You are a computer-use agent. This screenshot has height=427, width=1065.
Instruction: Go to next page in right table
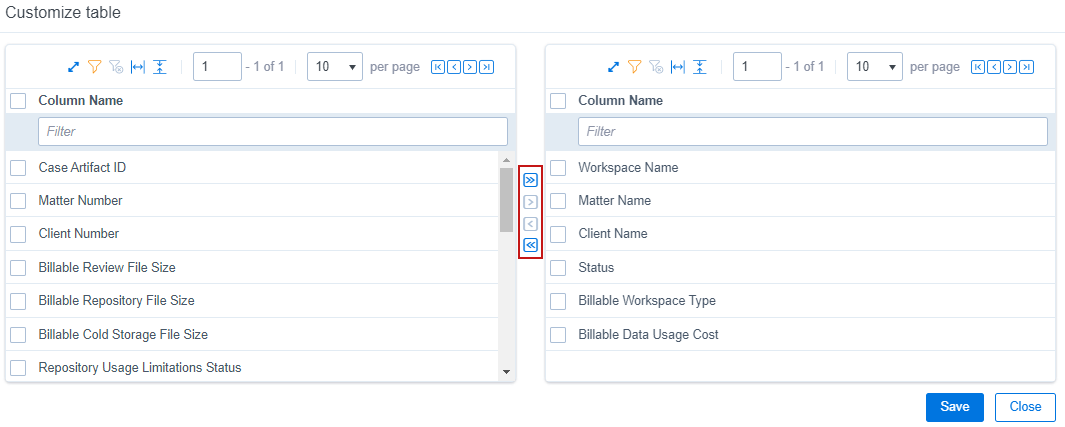1010,67
